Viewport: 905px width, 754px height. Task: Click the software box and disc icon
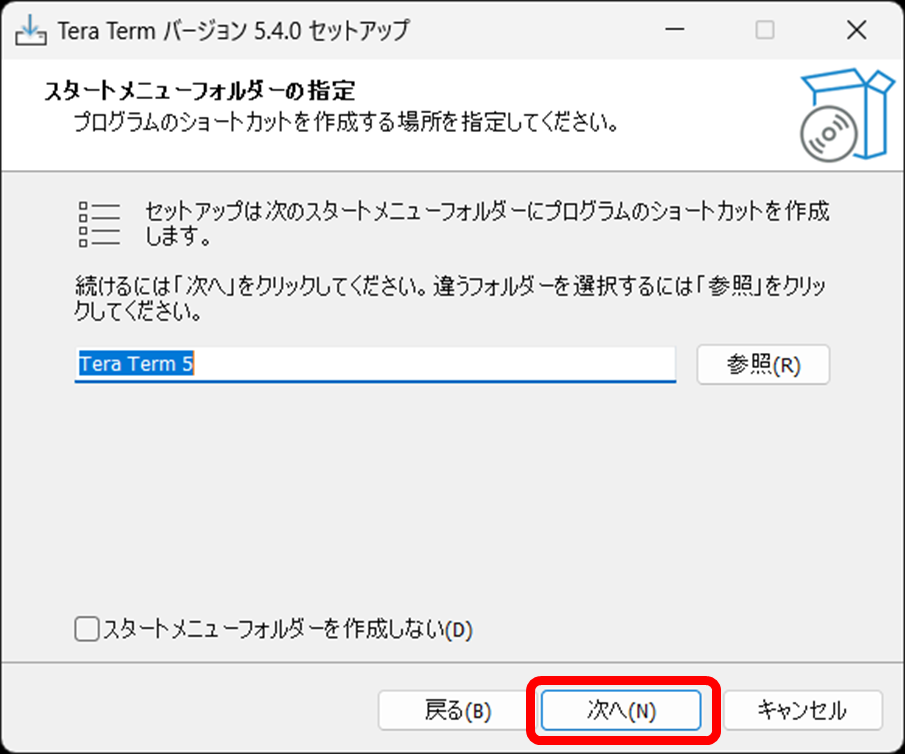click(x=847, y=115)
